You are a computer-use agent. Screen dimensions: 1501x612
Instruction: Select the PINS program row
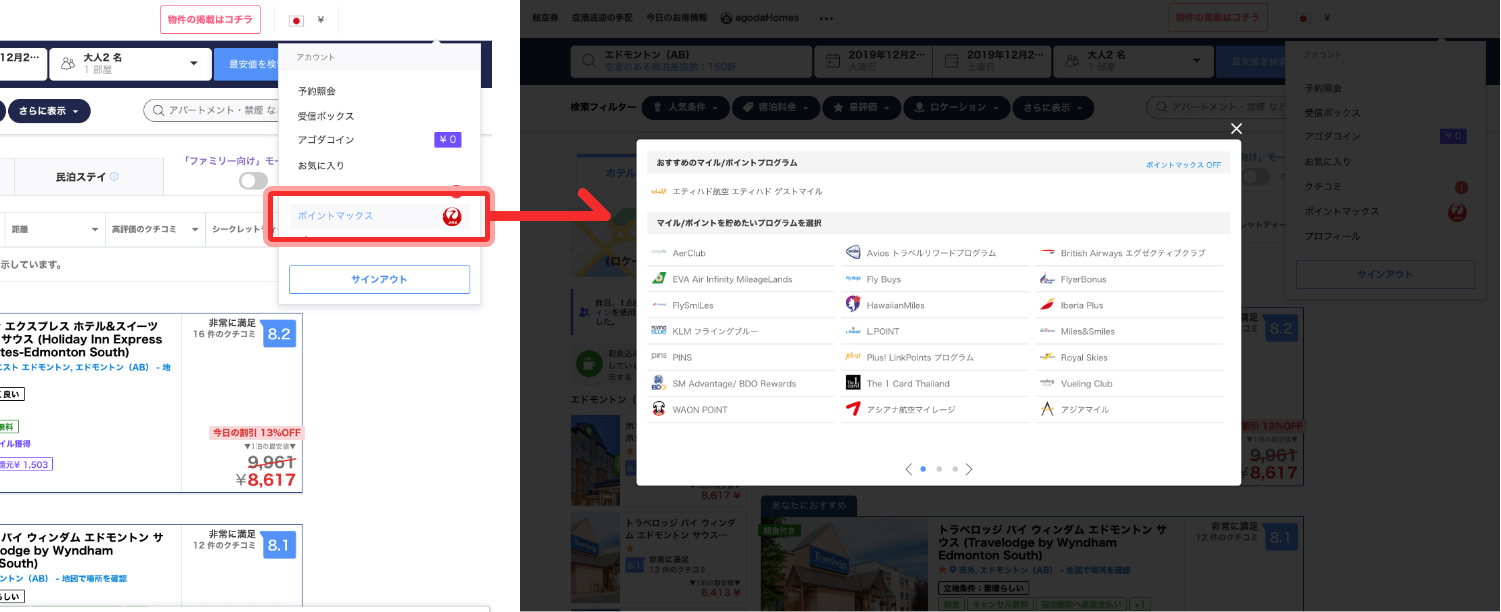(x=741, y=357)
